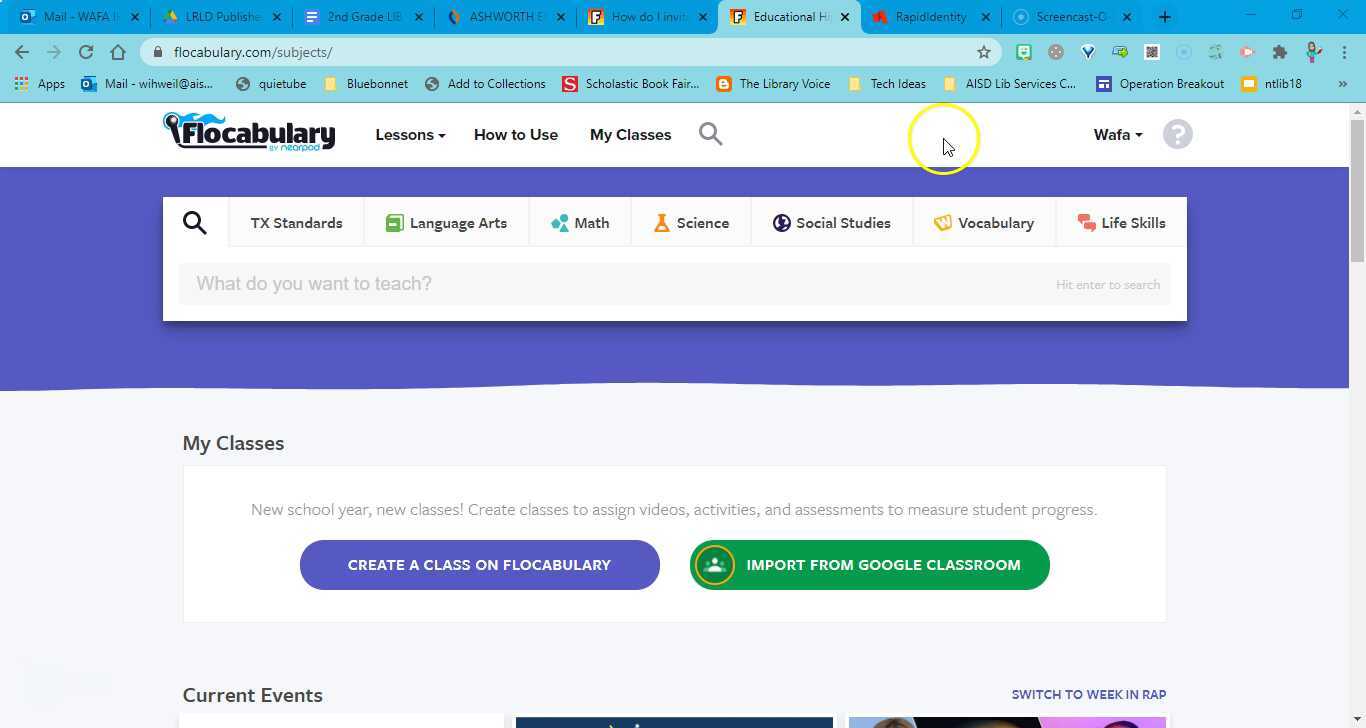
Task: Click the help question mark icon
Action: [1177, 133]
